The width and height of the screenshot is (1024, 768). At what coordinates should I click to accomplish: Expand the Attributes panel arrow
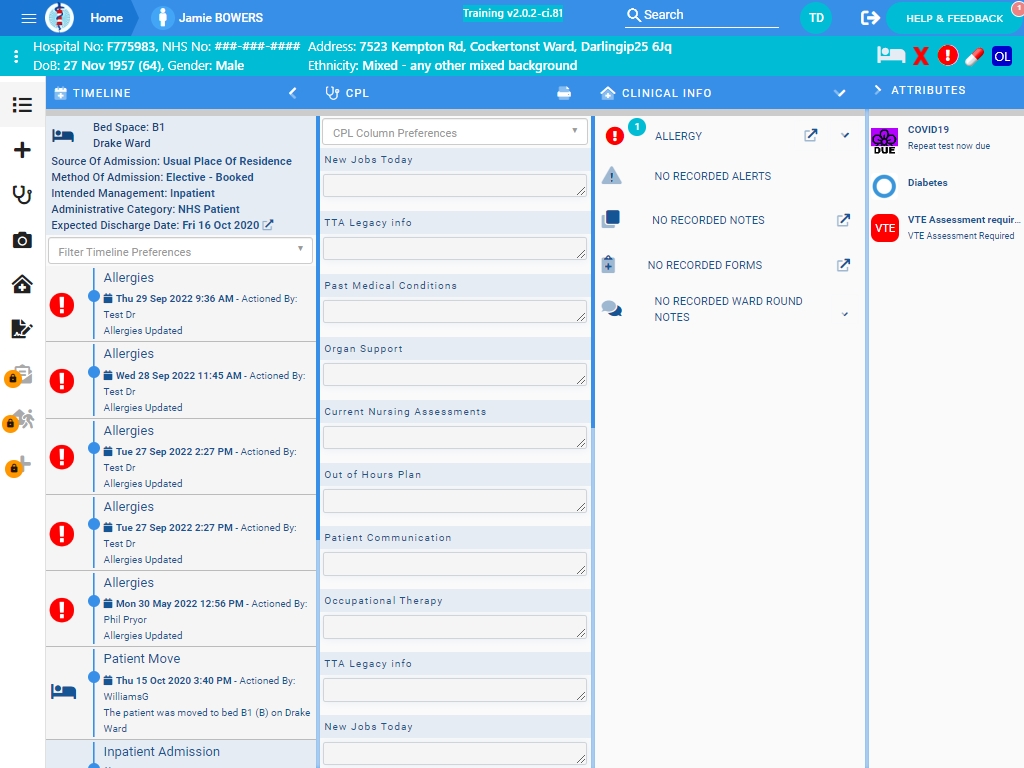pyautogui.click(x=878, y=90)
